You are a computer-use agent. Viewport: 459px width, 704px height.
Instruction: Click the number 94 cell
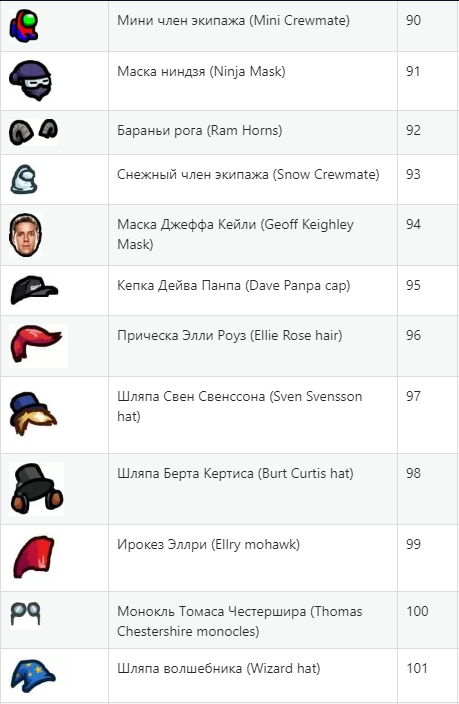(428, 235)
